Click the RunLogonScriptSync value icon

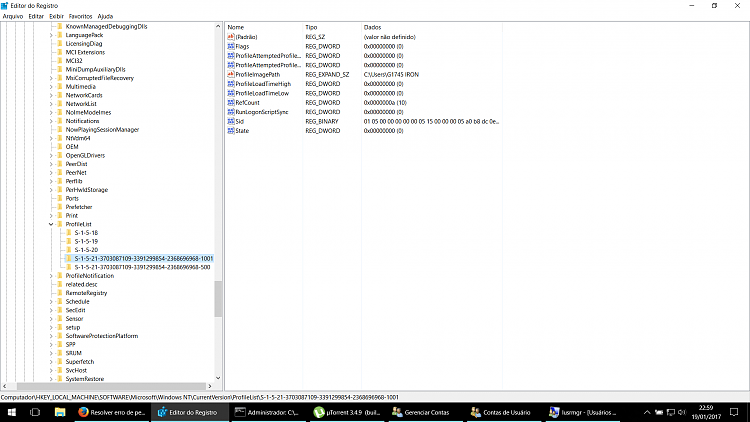tap(231, 112)
